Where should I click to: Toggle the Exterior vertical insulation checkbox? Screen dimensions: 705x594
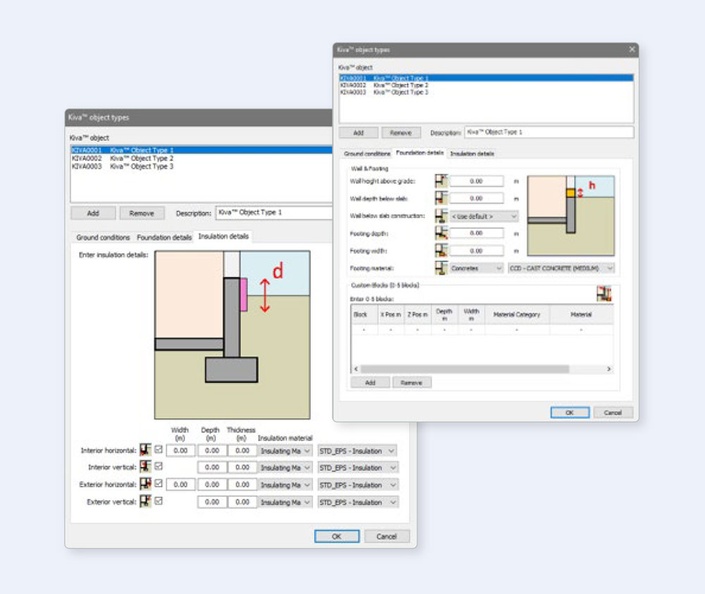(159, 500)
